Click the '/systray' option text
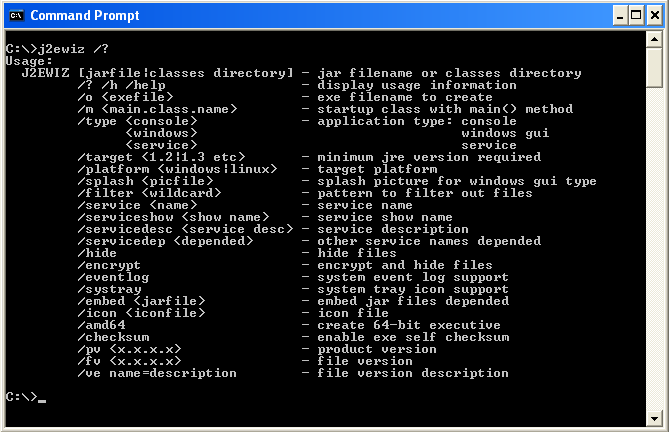The height and width of the screenshot is (432, 669). click(110, 289)
